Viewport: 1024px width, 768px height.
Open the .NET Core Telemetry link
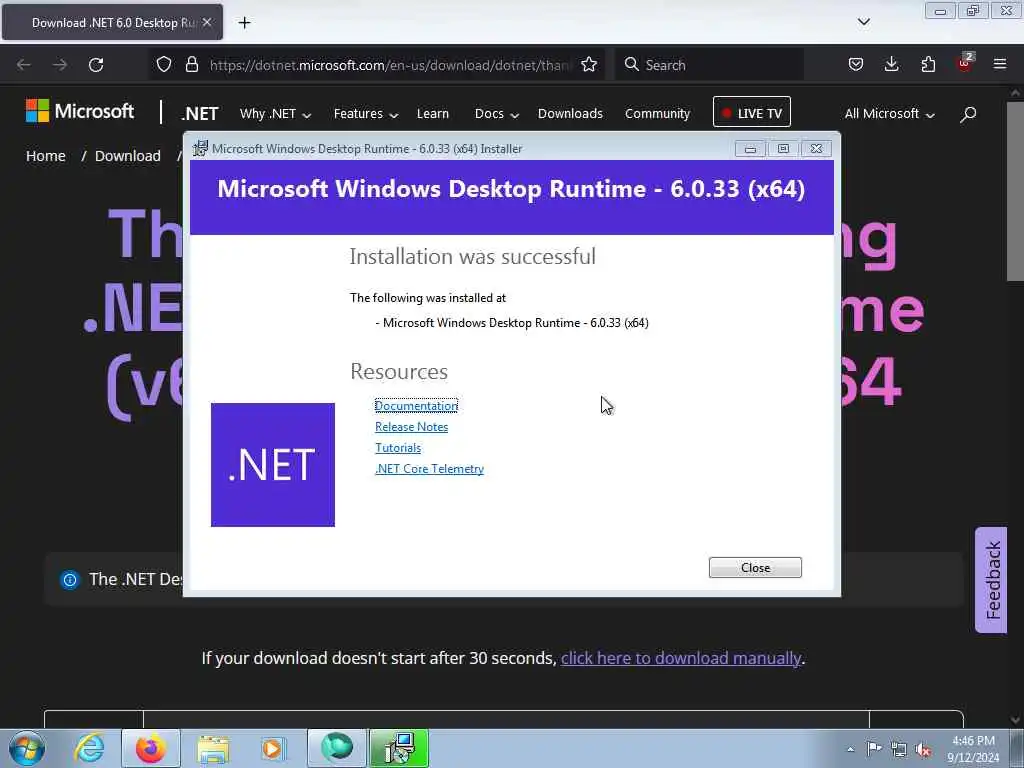point(429,468)
